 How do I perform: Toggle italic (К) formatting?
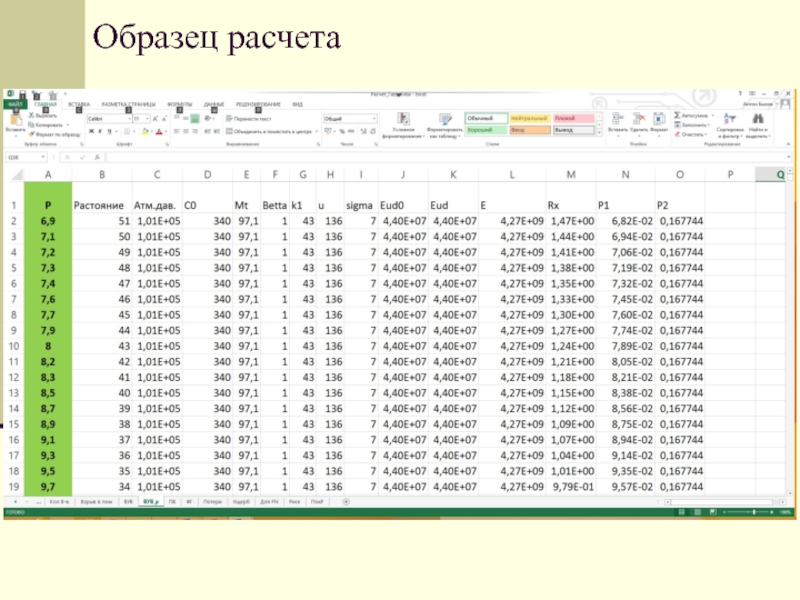pos(101,132)
